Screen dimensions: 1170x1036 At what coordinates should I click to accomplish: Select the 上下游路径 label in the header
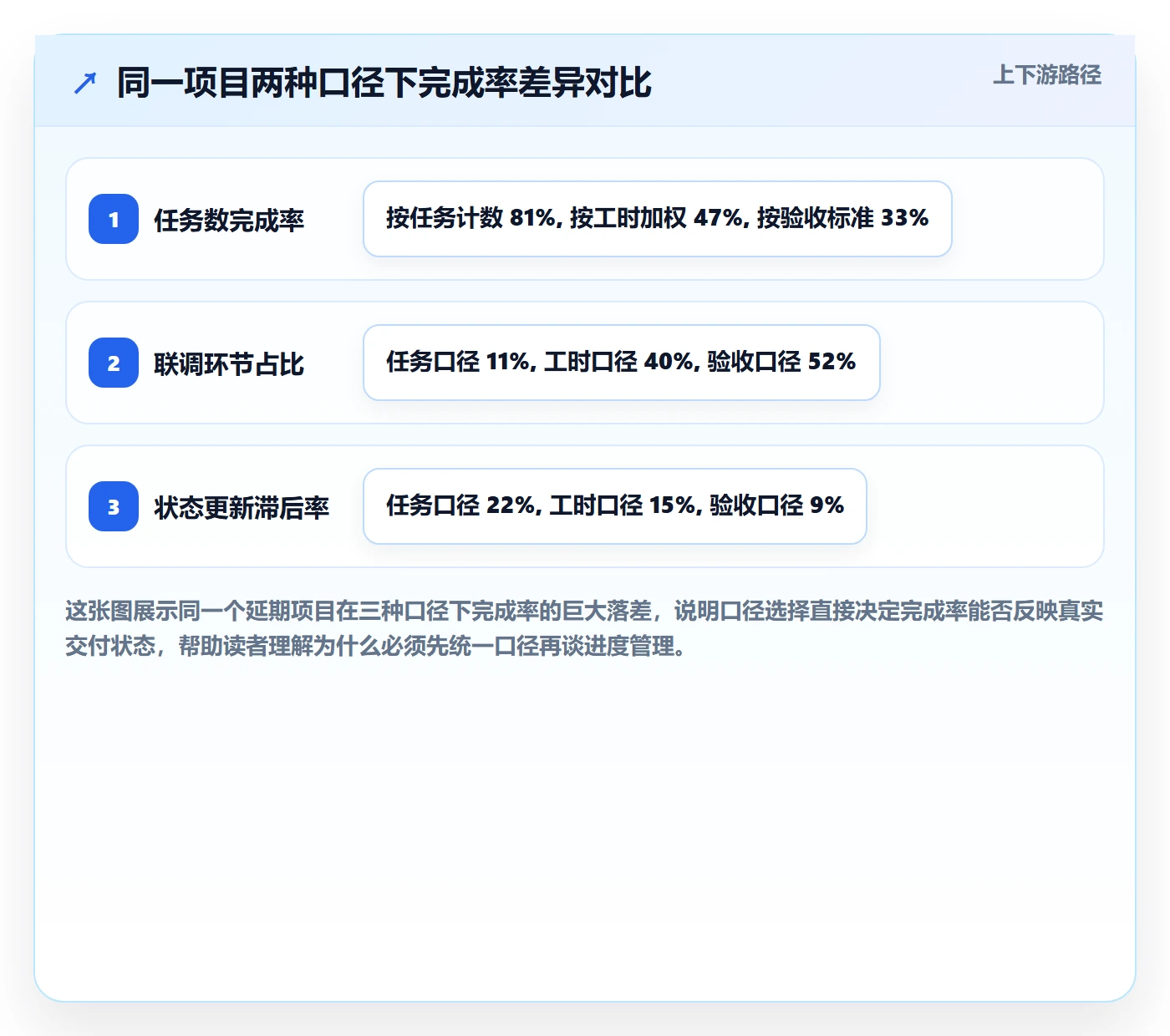pyautogui.click(x=1047, y=75)
